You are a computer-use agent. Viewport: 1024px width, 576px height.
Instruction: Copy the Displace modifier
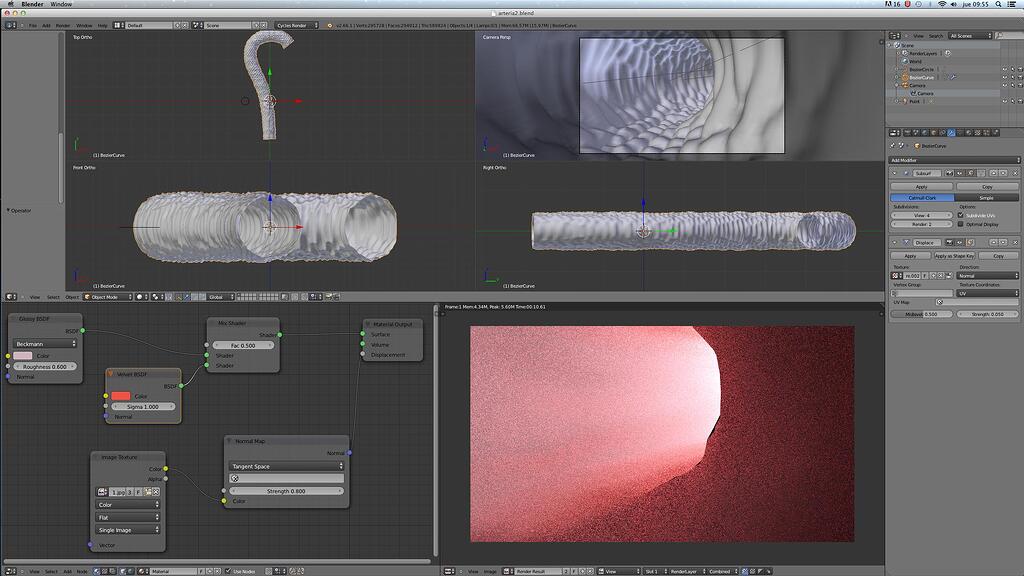998,256
